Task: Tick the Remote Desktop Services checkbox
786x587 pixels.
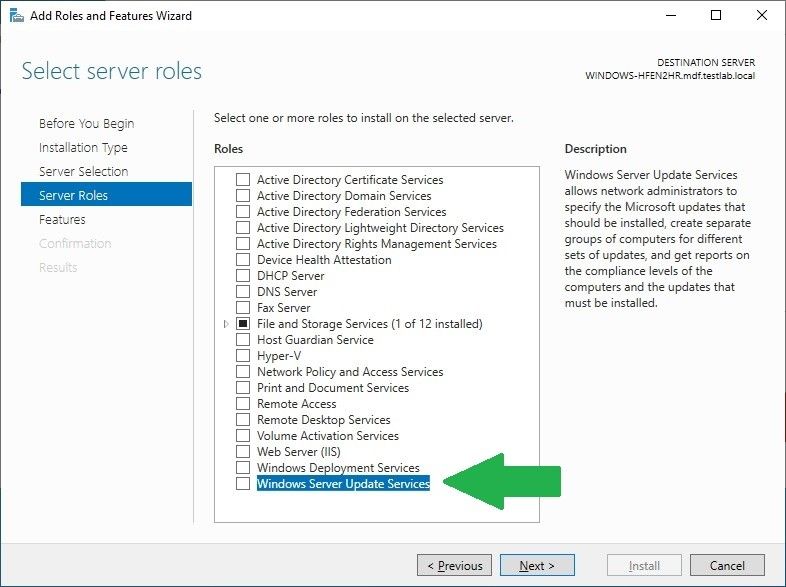Action: click(x=243, y=420)
